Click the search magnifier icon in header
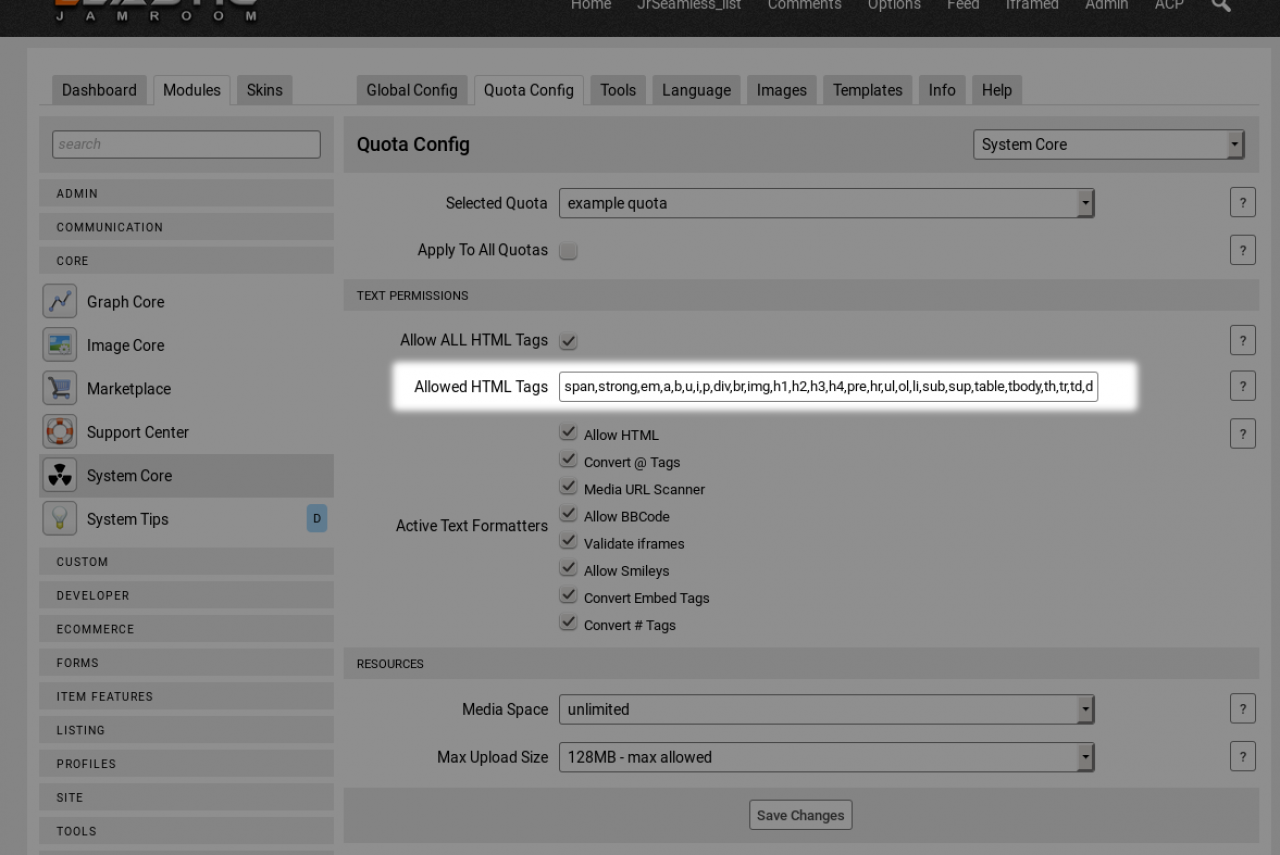1280x855 pixels. (x=1221, y=5)
